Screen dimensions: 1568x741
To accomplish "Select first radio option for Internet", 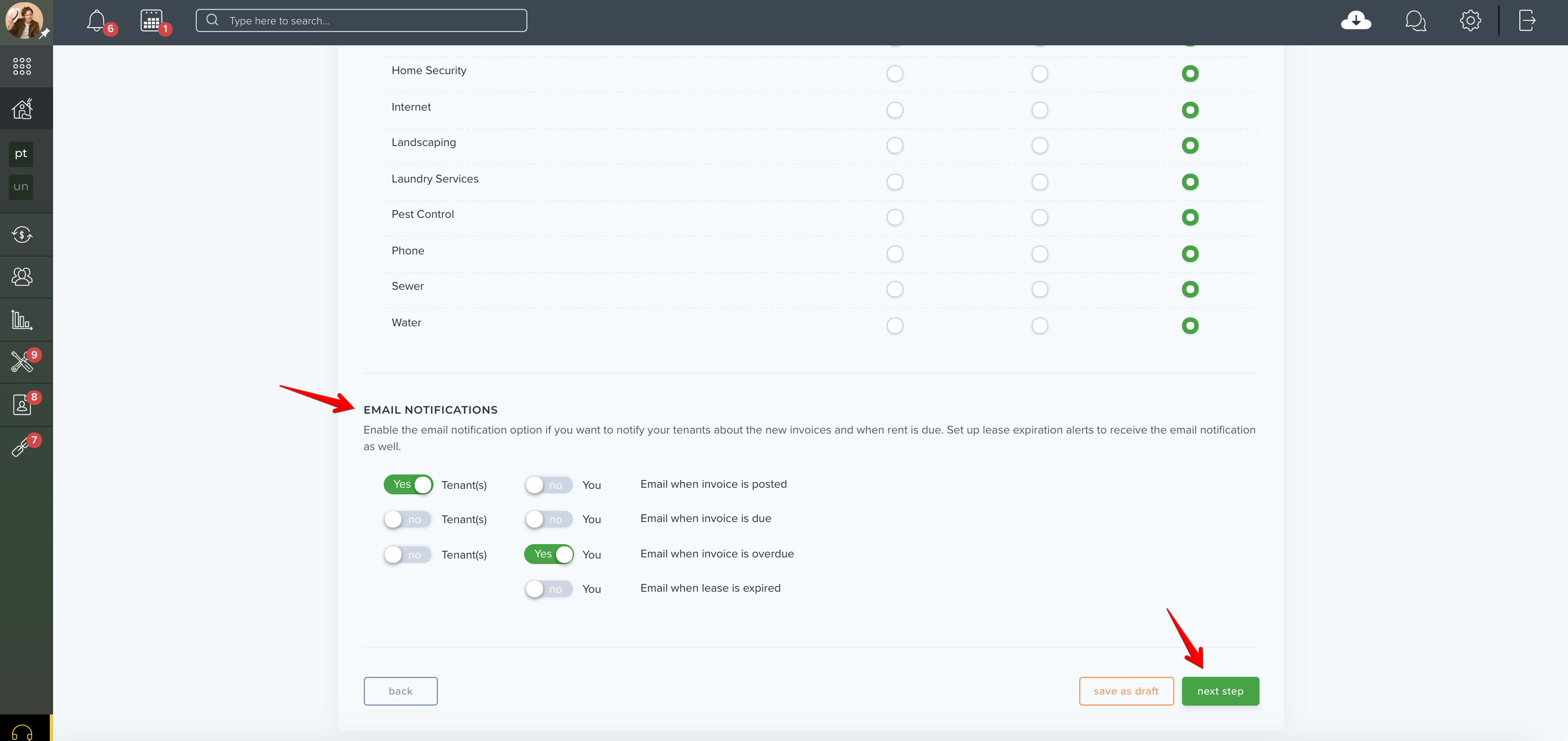I will point(895,110).
